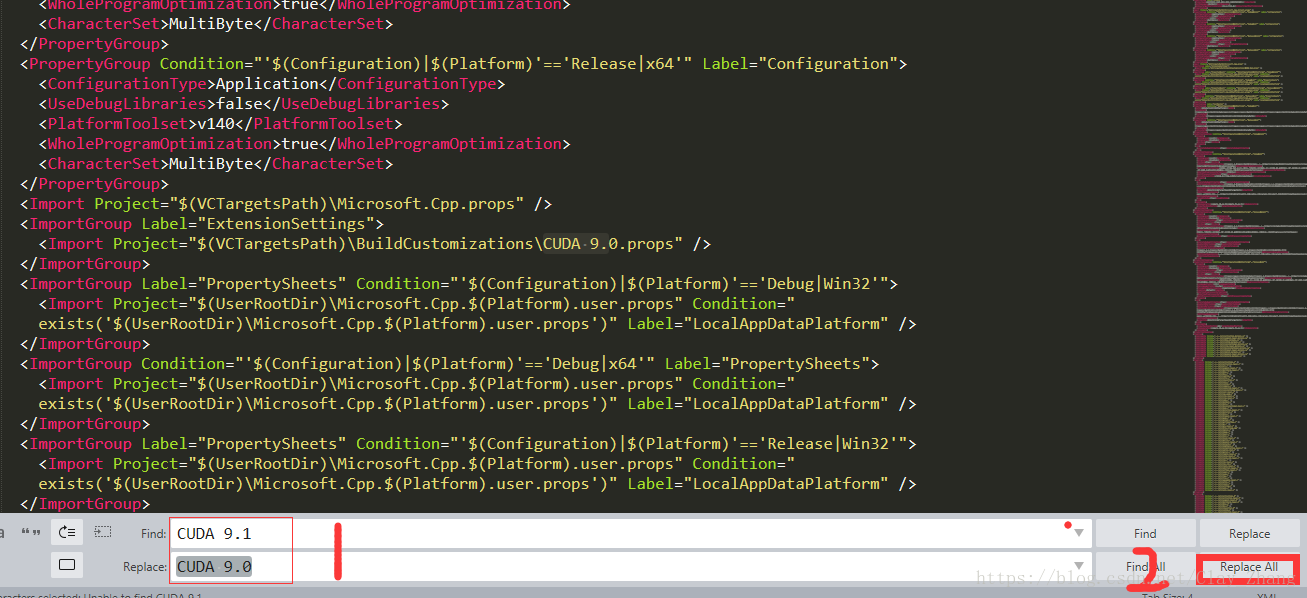
Task: Click the Release|Win32 ImportGroup line
Action: point(468,443)
